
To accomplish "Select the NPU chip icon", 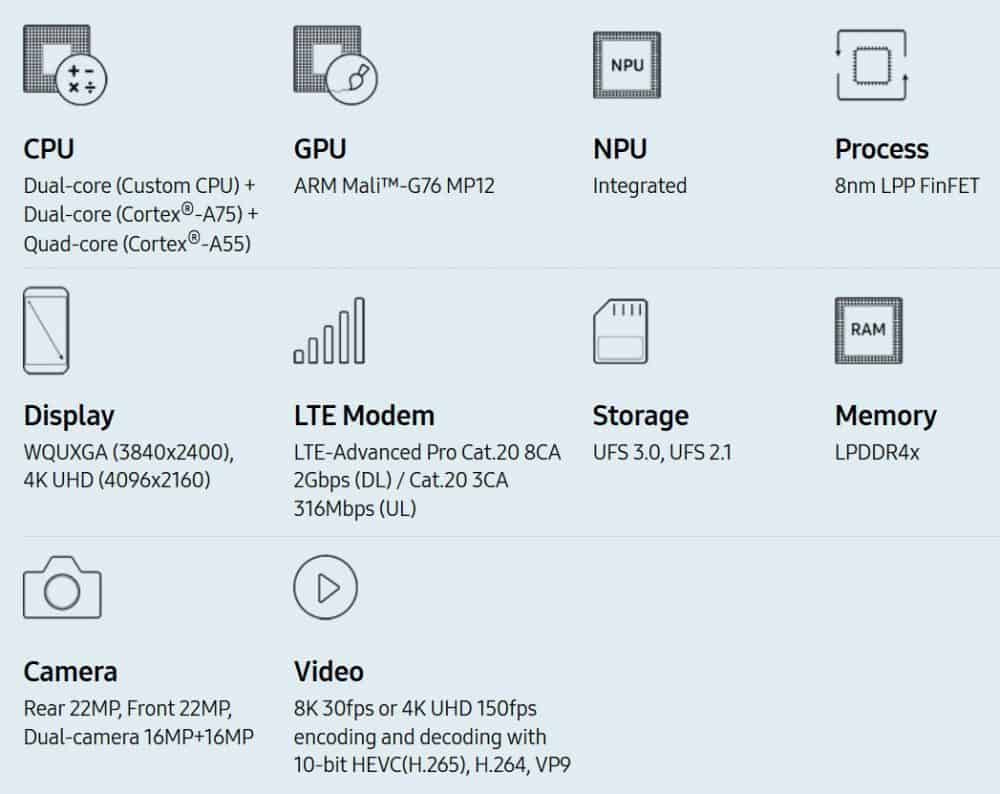I will (x=627, y=65).
